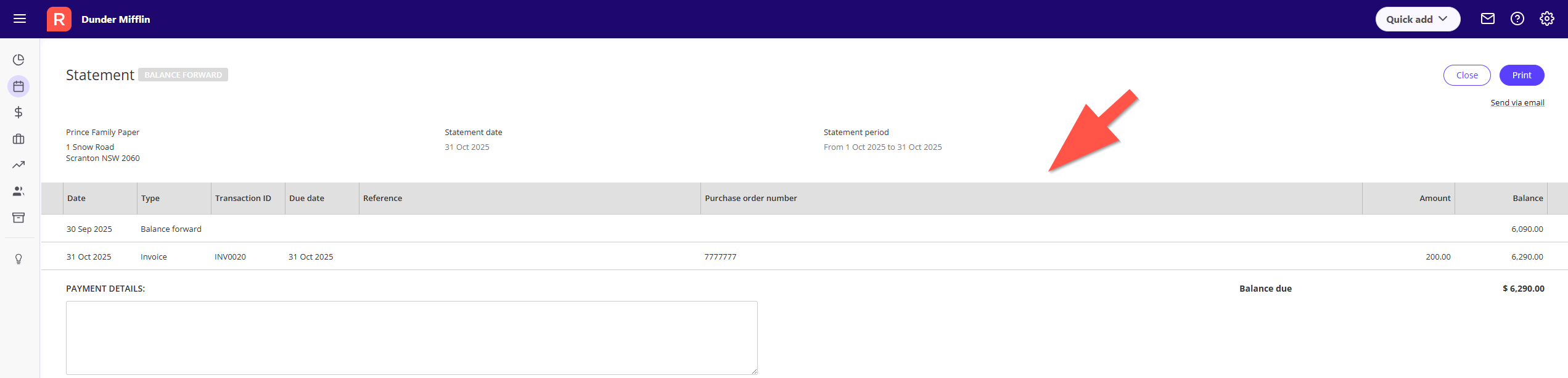This screenshot has width=1568, height=378.
Task: Click the Print button
Action: coord(1521,75)
